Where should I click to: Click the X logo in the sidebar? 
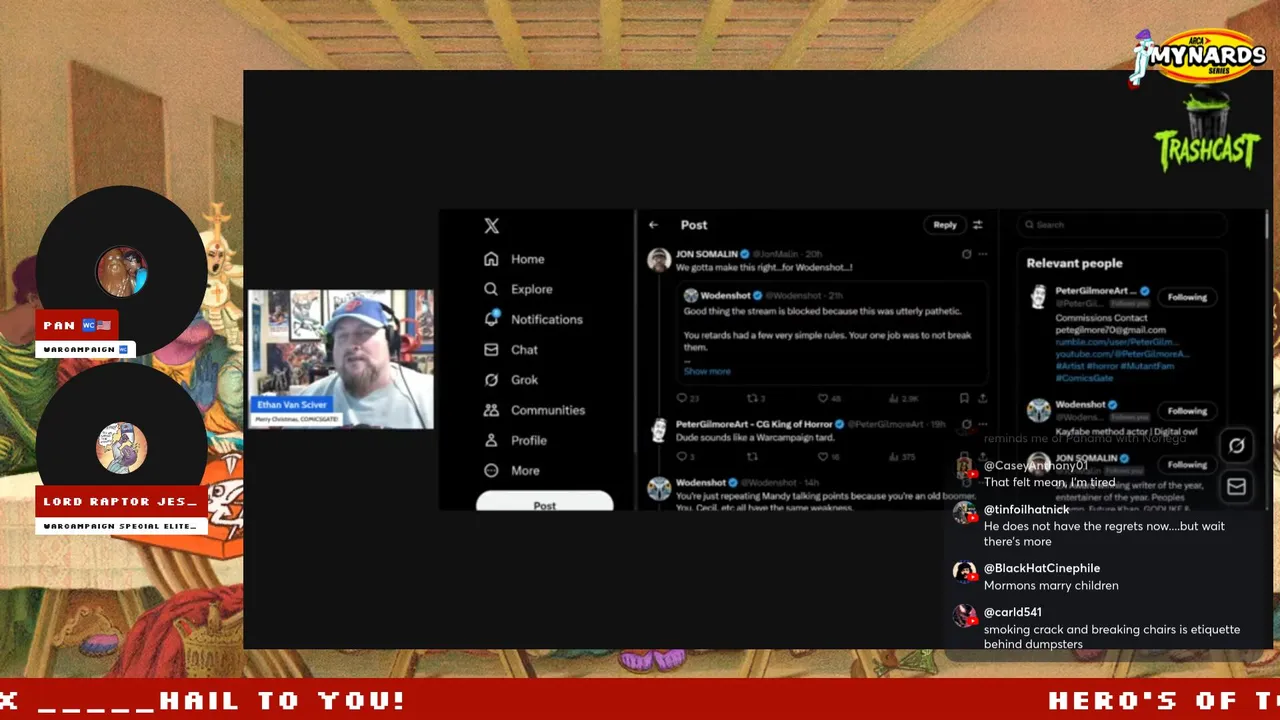point(491,226)
